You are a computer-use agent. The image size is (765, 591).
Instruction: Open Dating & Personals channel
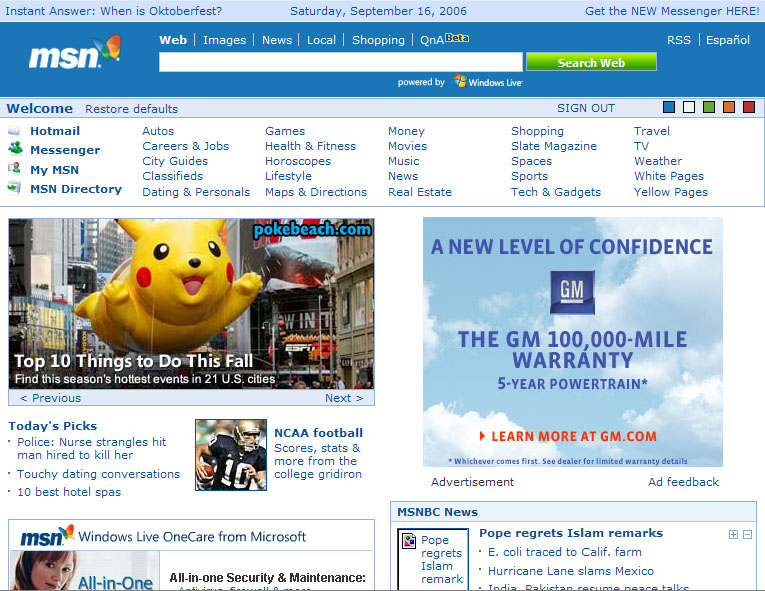click(x=196, y=192)
